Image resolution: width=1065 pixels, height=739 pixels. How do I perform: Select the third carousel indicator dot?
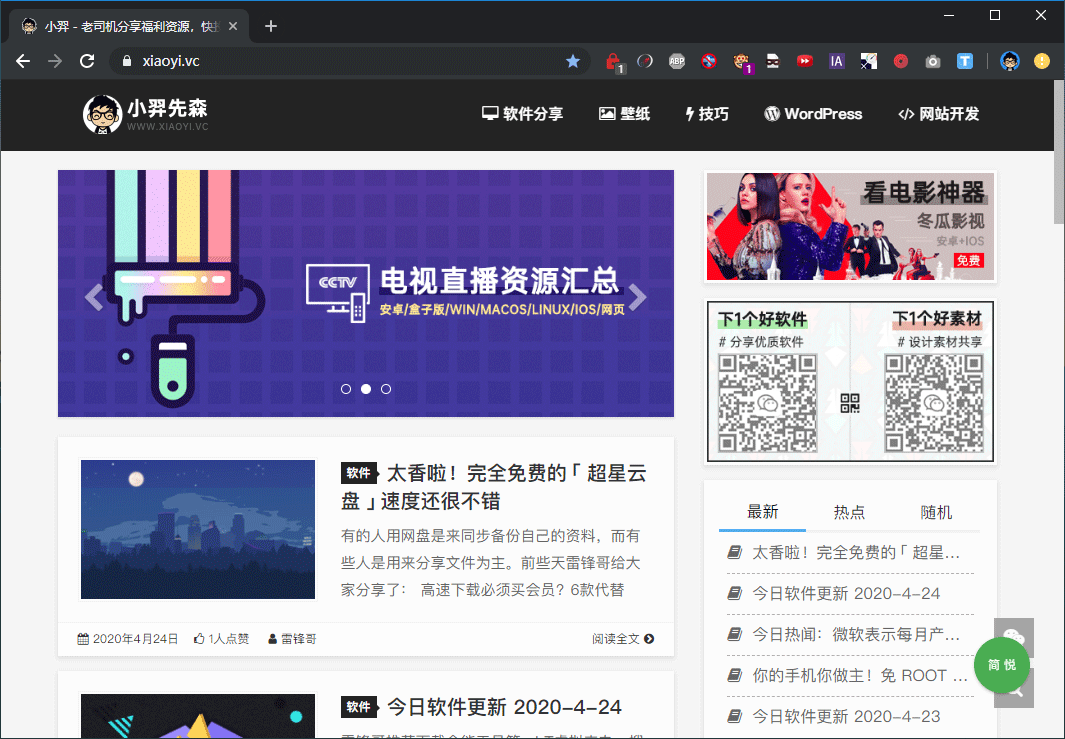(x=386, y=389)
